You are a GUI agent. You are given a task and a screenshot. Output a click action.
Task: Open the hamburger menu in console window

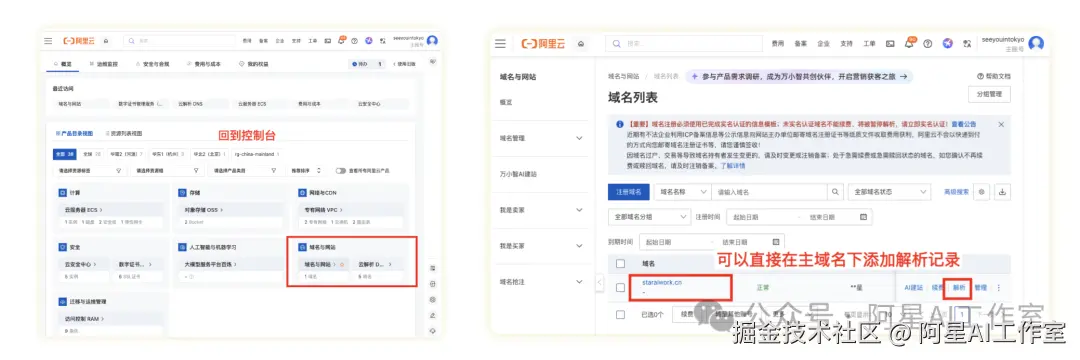(x=48, y=41)
